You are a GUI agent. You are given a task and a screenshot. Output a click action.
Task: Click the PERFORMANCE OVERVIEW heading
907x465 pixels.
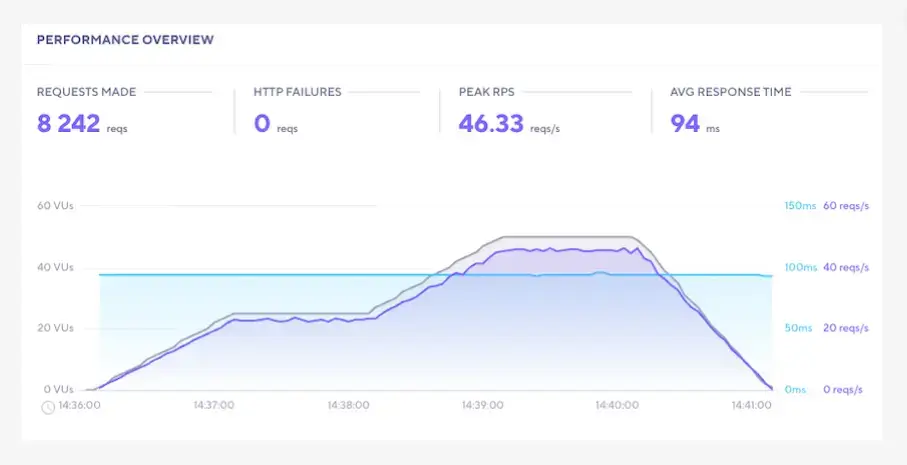point(125,40)
